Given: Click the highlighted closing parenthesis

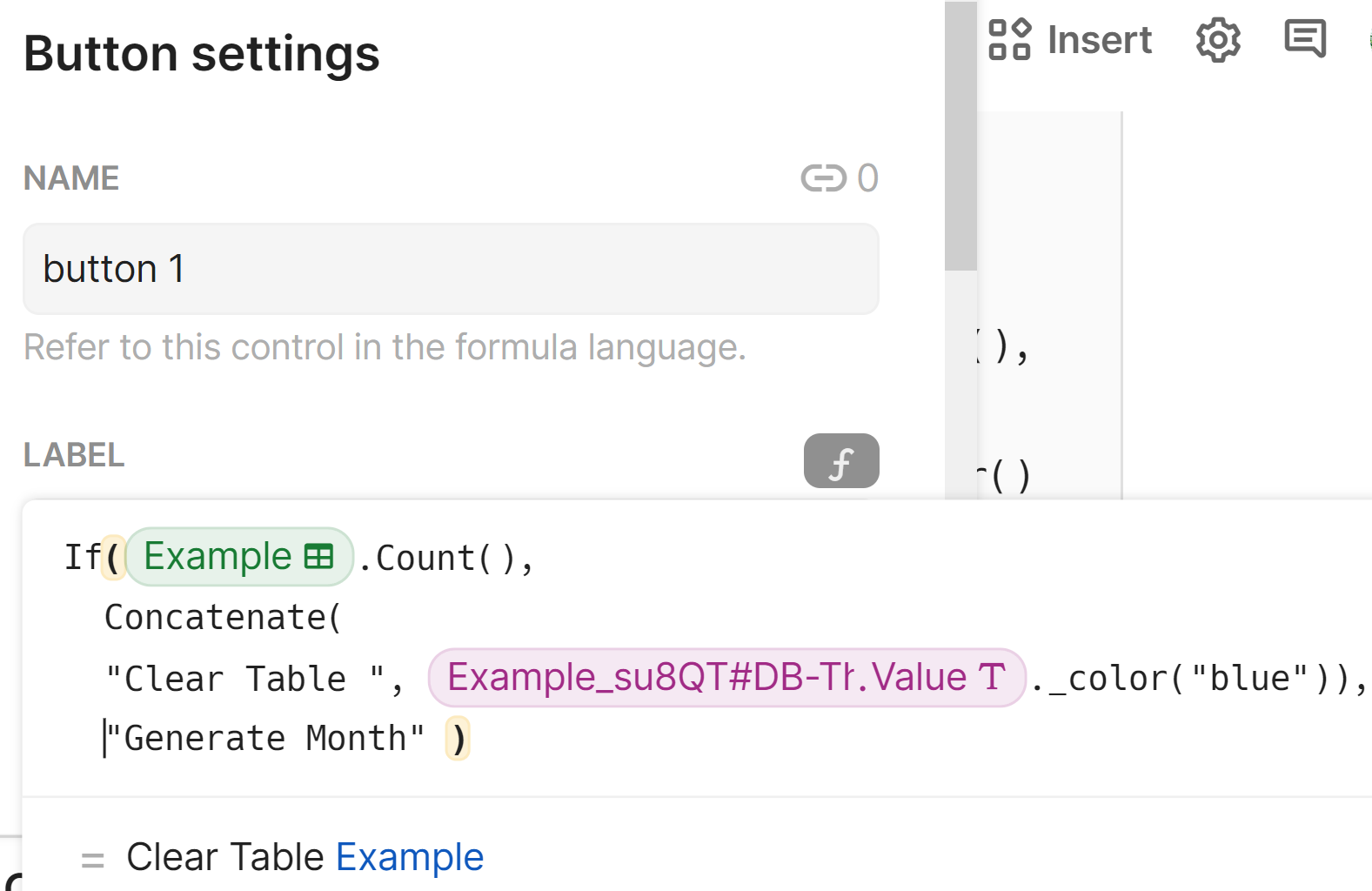Looking at the screenshot, I should pyautogui.click(x=458, y=739).
